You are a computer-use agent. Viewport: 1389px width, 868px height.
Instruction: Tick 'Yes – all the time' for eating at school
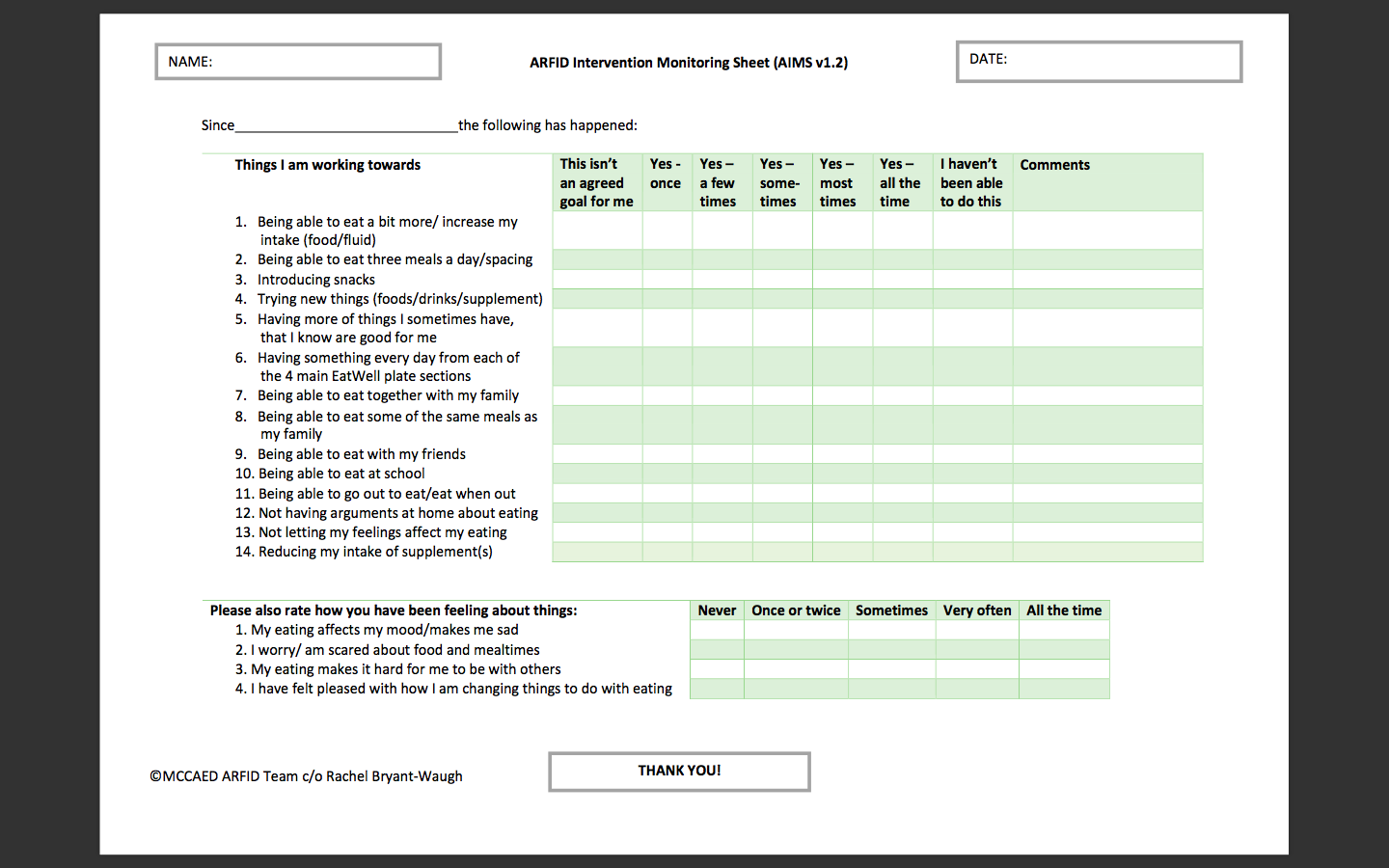coord(902,474)
